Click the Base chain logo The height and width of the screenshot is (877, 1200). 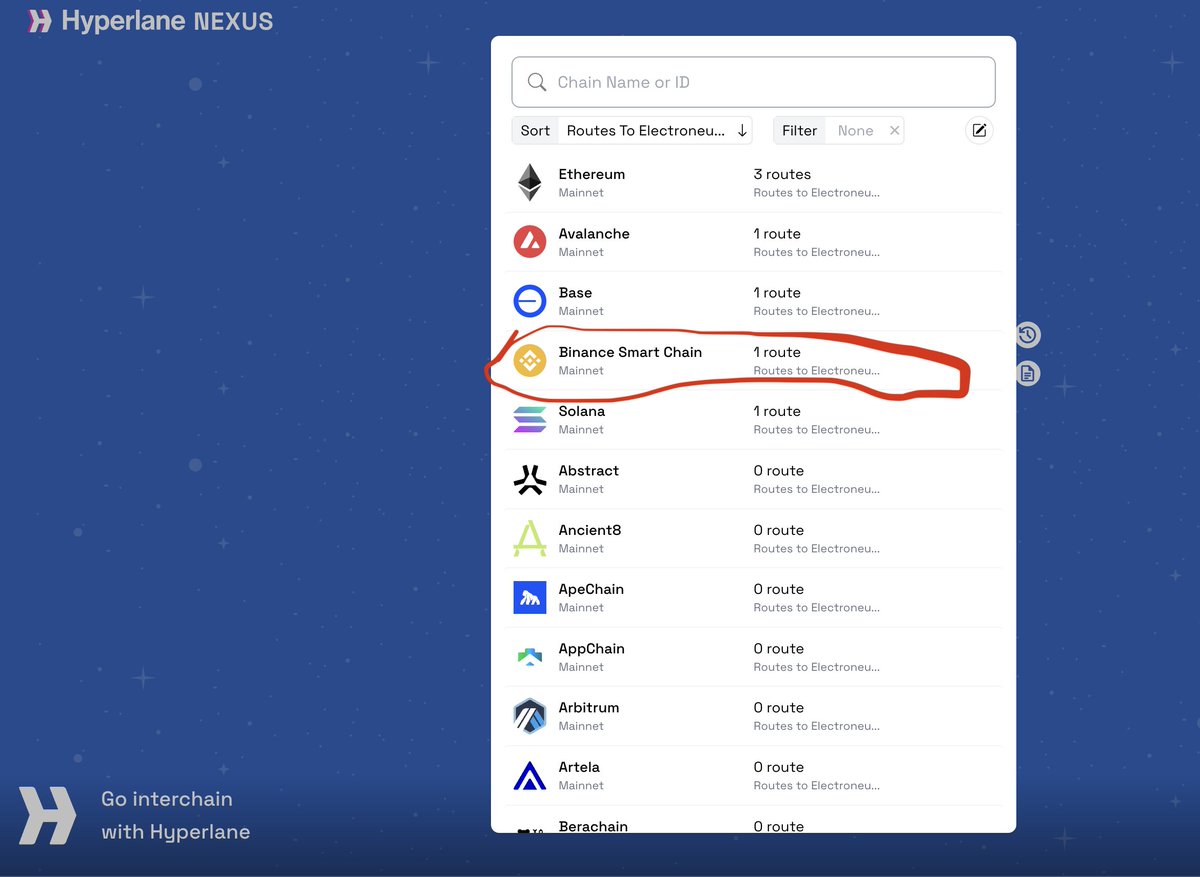click(529, 301)
